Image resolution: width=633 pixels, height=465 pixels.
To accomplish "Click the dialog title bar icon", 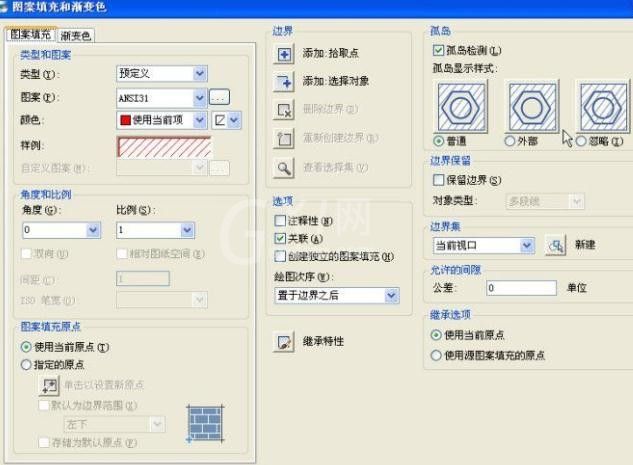I will (3, 7).
